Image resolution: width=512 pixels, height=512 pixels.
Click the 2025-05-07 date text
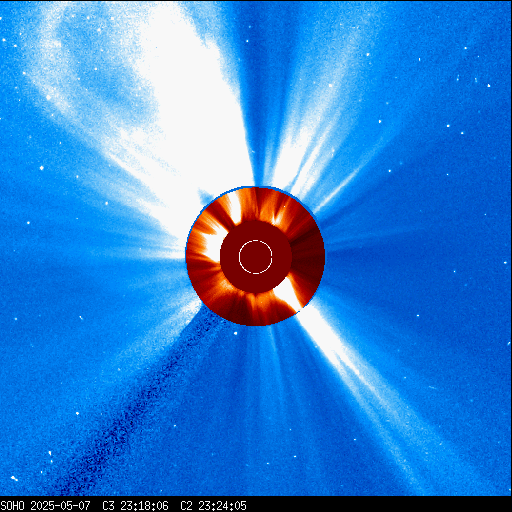(60, 506)
